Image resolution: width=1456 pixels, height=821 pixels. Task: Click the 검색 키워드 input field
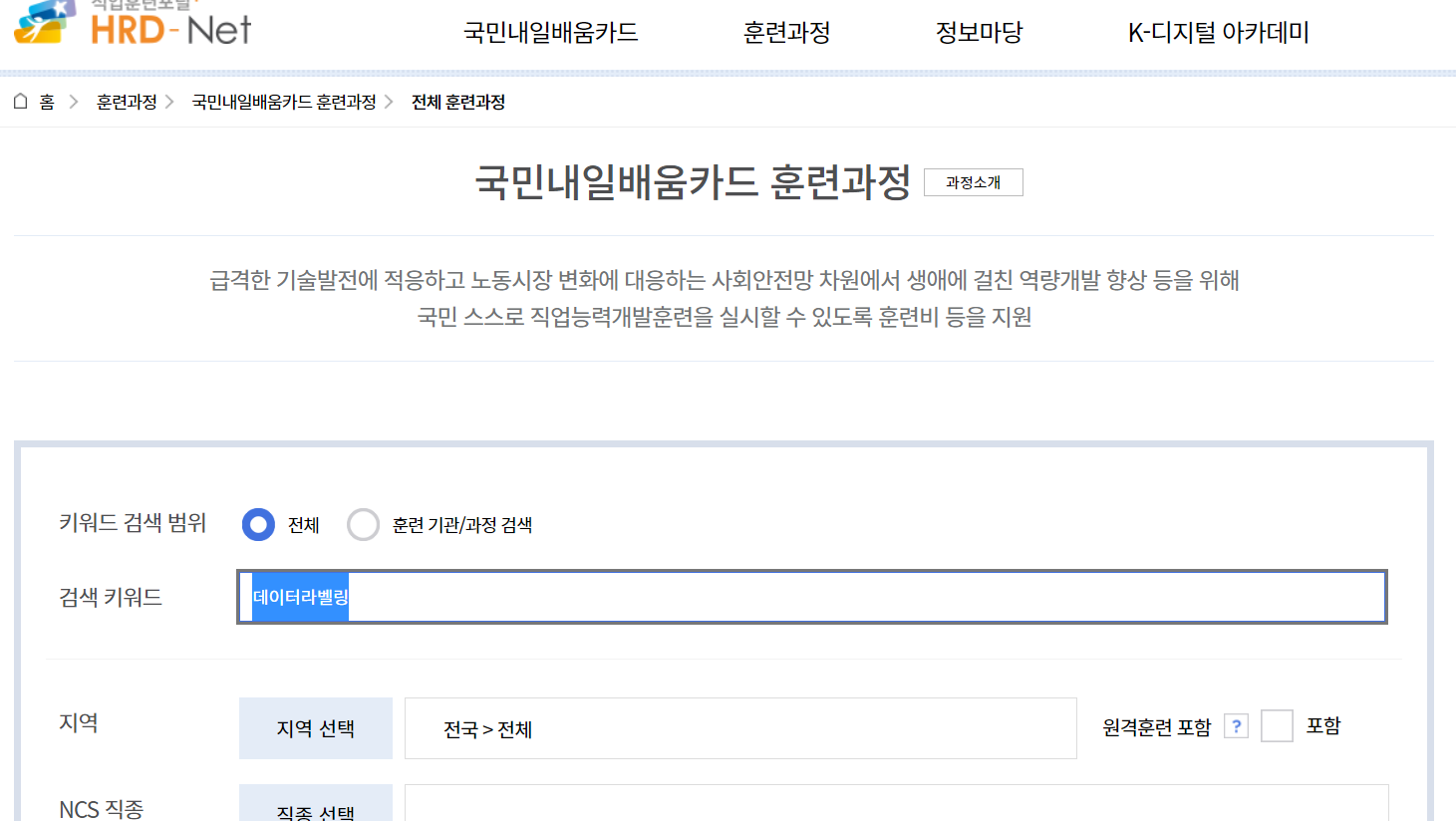pyautogui.click(x=812, y=597)
